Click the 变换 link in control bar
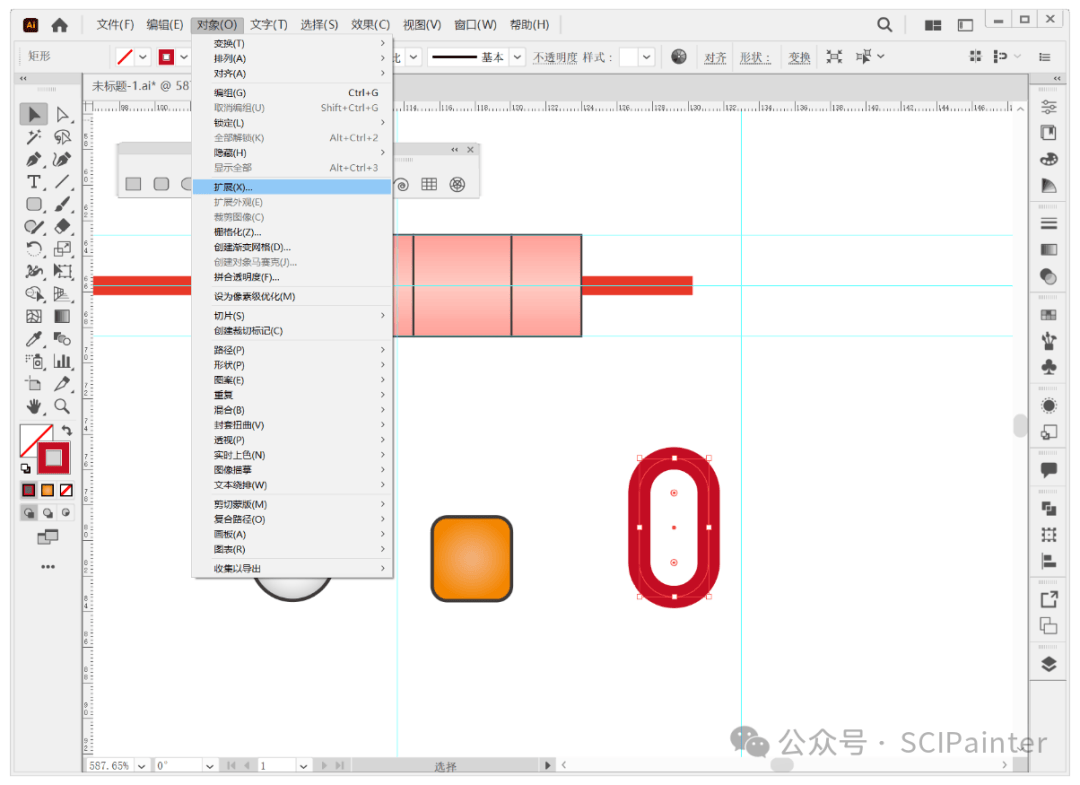Screen dimensions: 1080x785 [x=799, y=57]
